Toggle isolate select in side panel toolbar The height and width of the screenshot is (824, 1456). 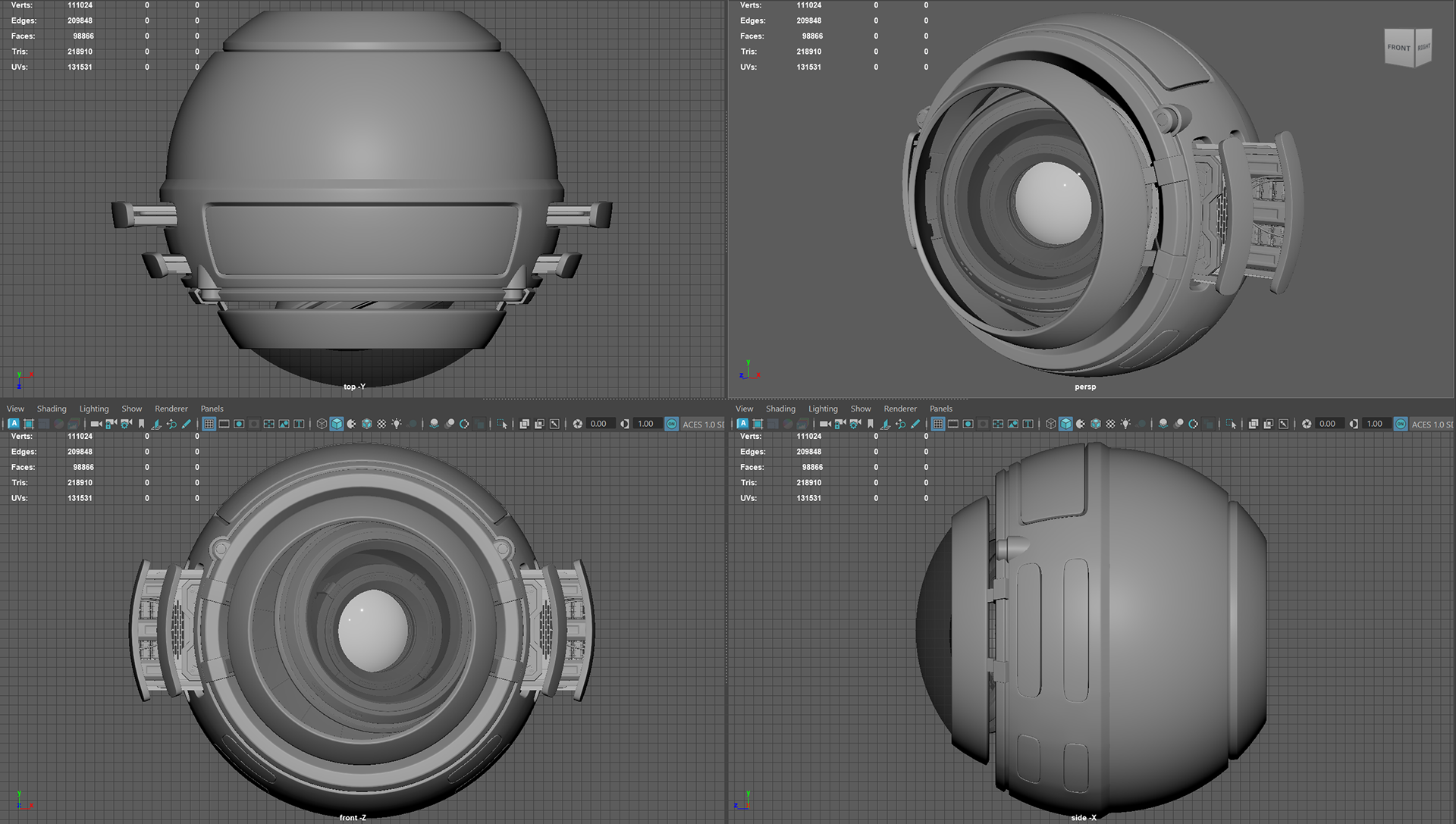coord(1231,424)
